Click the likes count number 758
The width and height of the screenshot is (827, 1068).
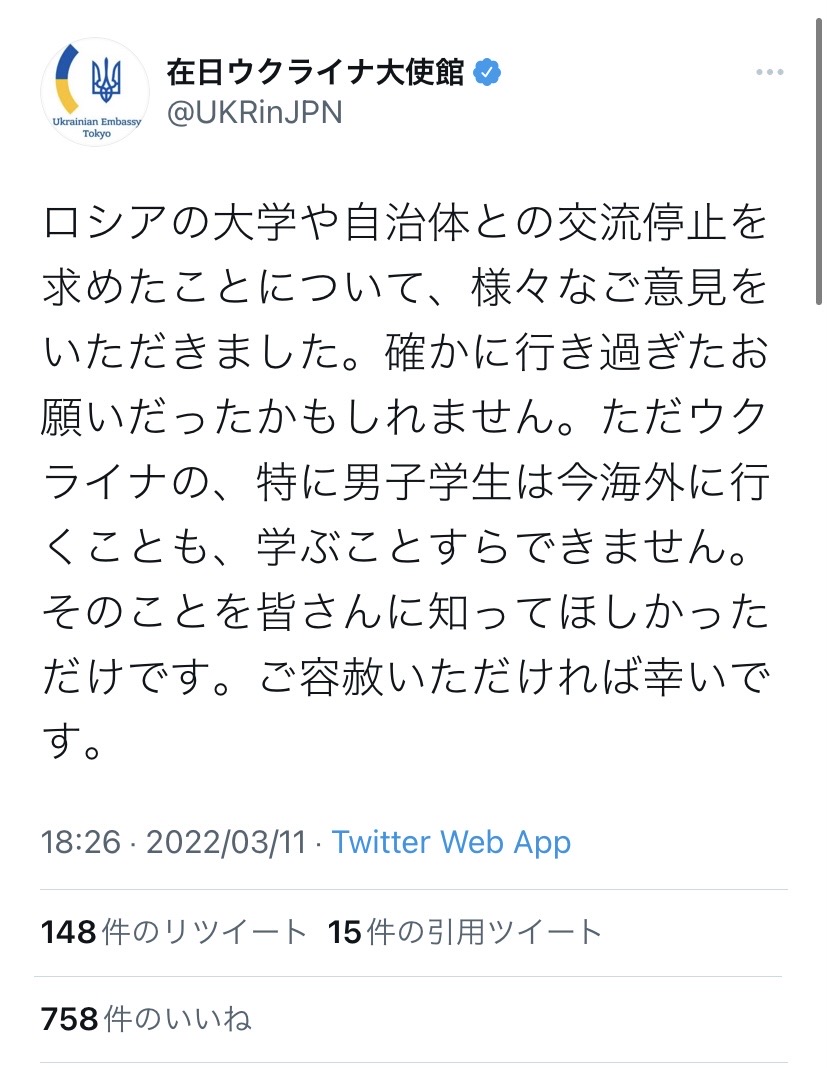coord(69,1019)
